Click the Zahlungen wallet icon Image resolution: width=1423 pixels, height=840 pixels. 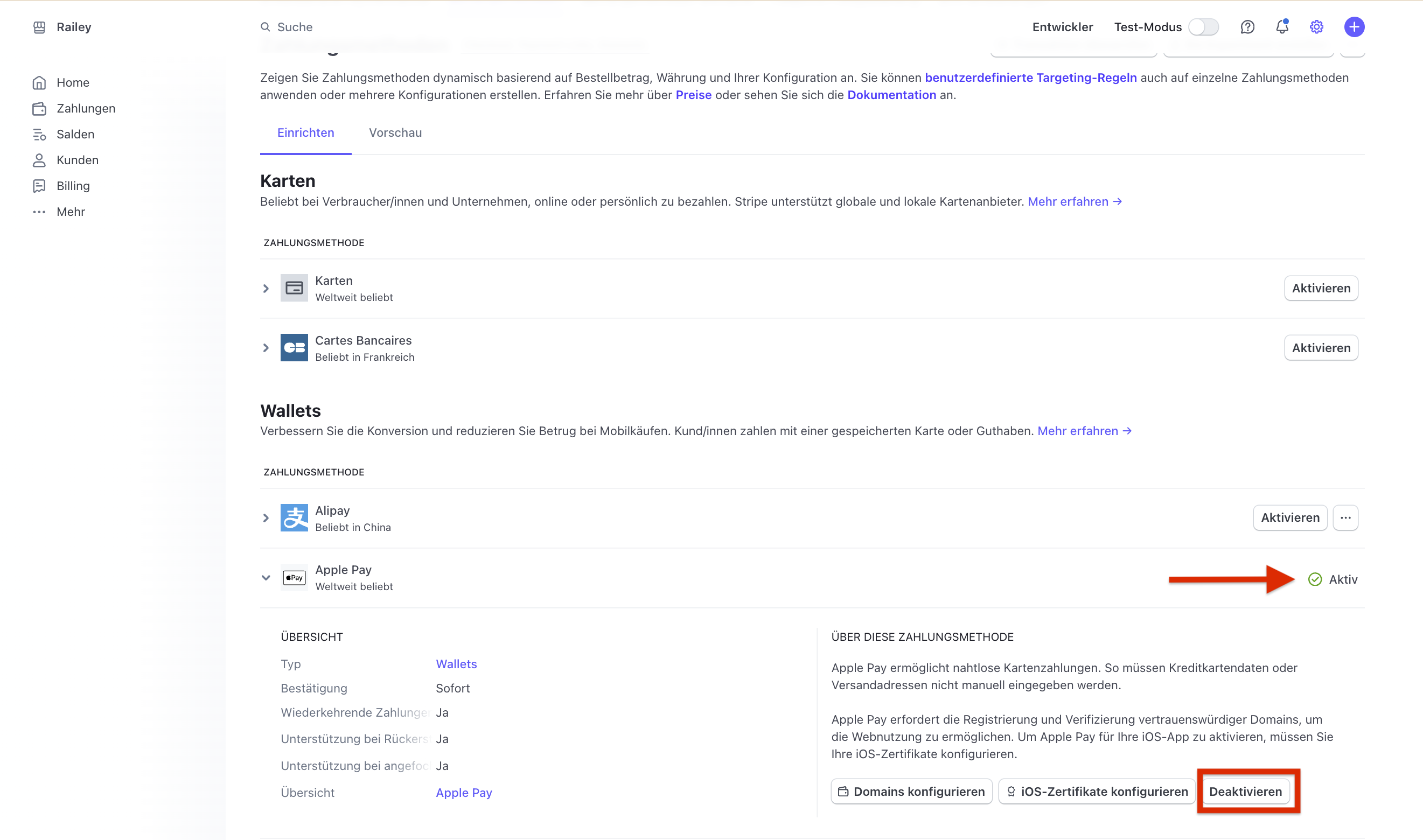39,109
